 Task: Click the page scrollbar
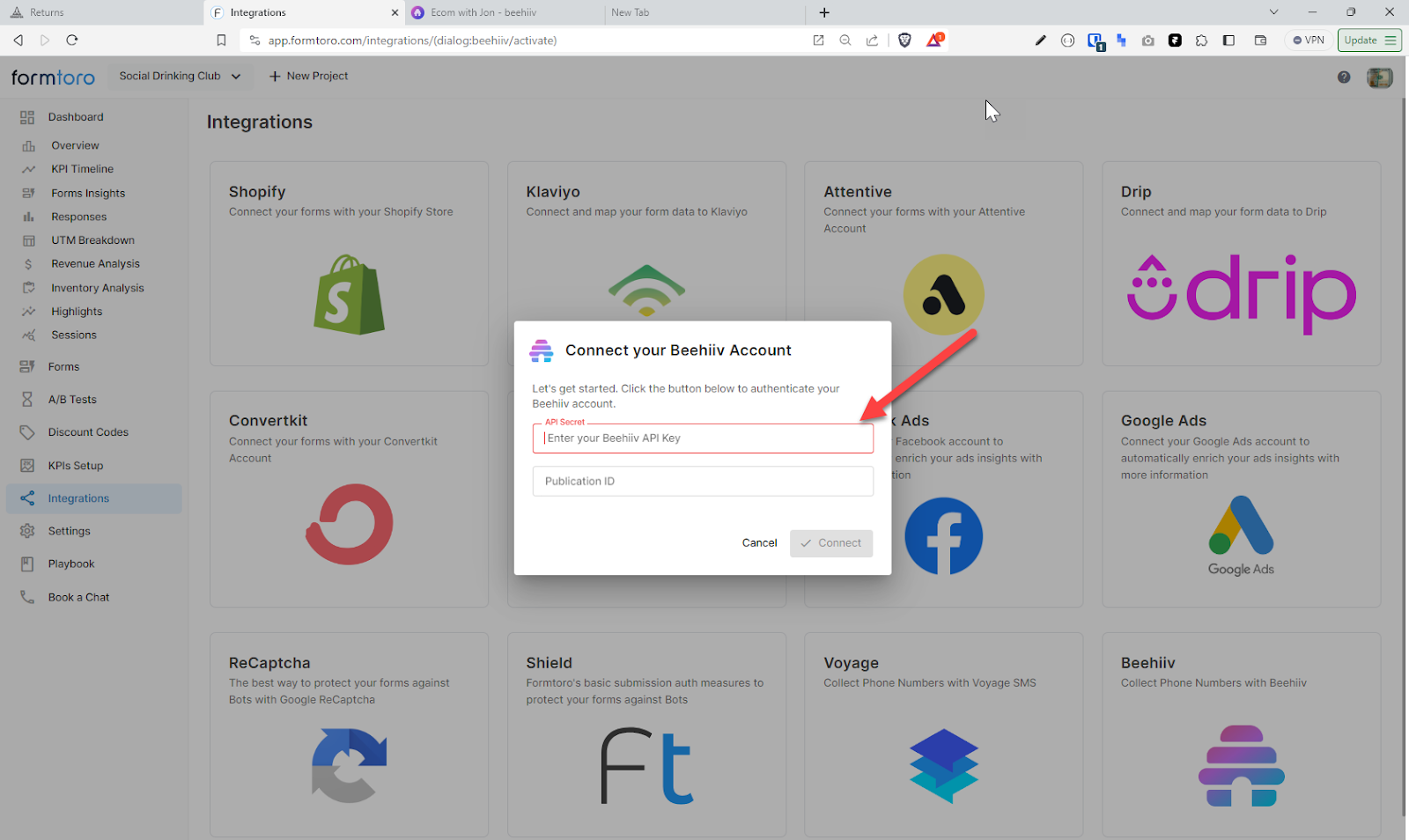pos(1405,458)
